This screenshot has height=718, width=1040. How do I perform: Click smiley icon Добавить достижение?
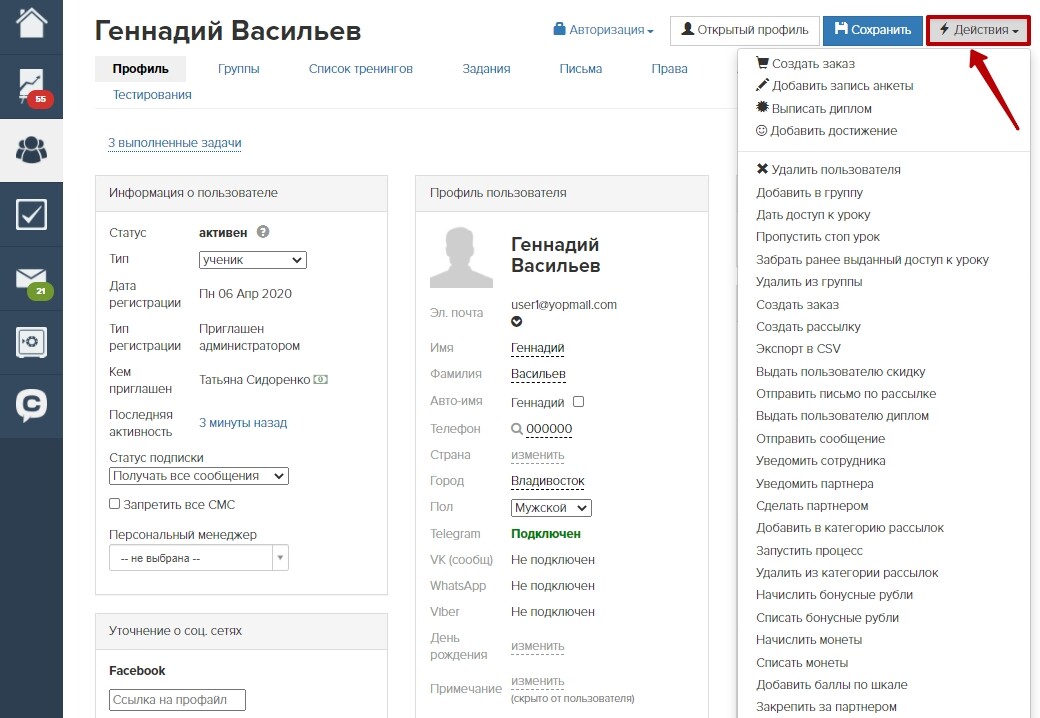(x=761, y=131)
